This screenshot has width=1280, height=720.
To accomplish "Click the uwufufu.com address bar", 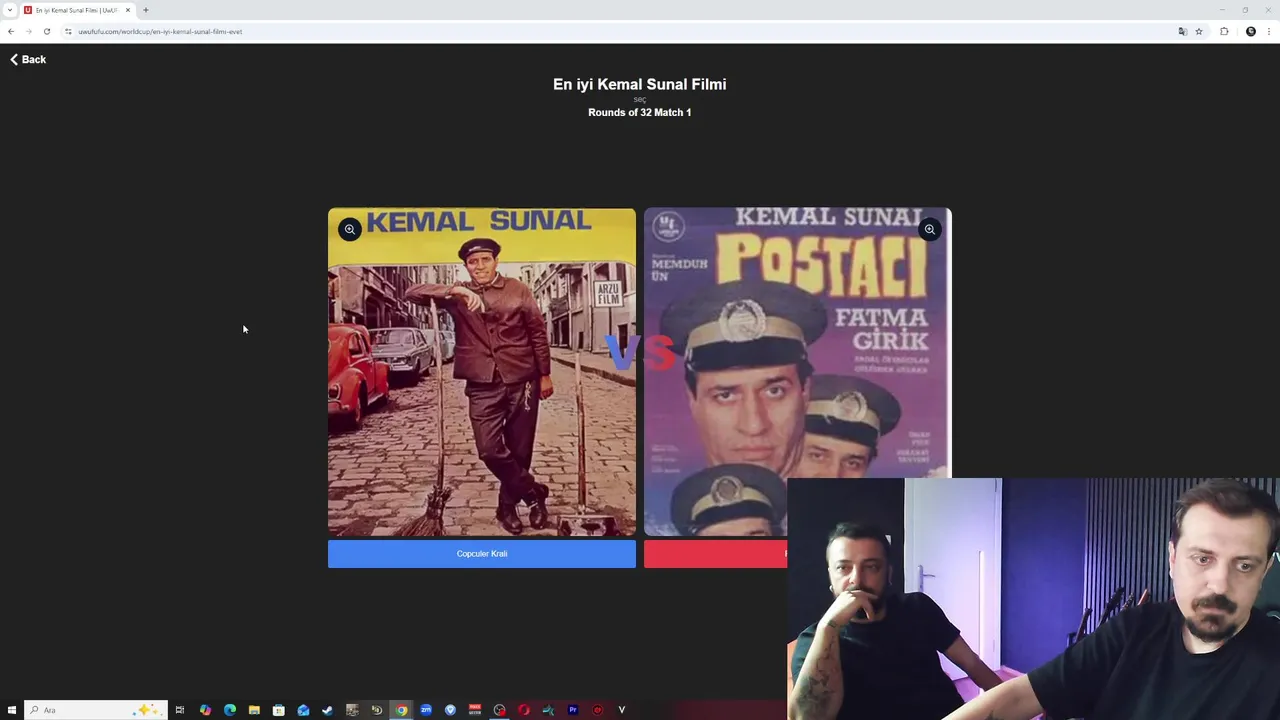I will [x=620, y=31].
